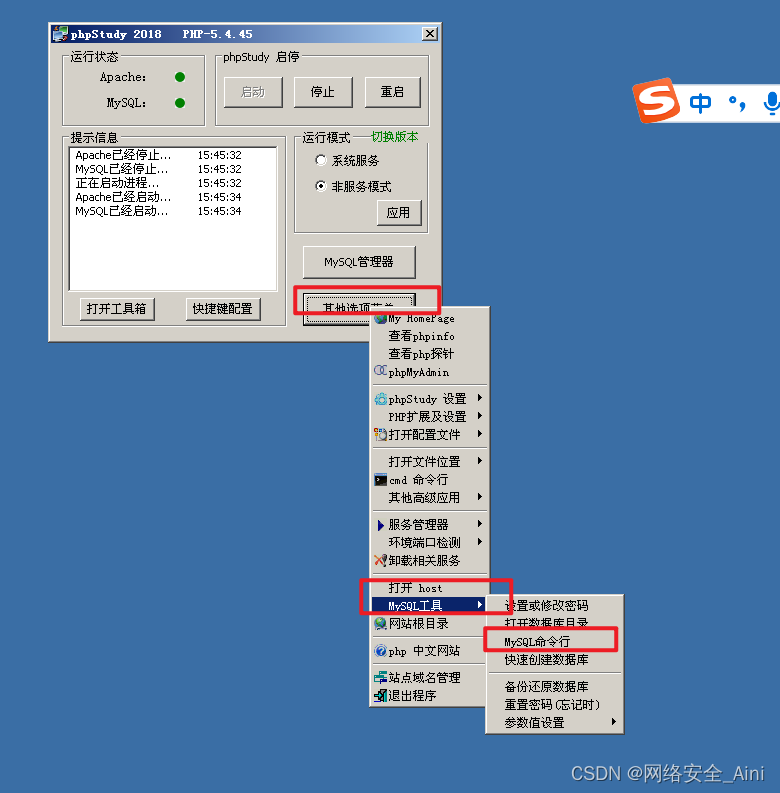This screenshot has width=780, height=793.
Task: Expand 打开配置文件 submenu arrow
Action: (480, 434)
